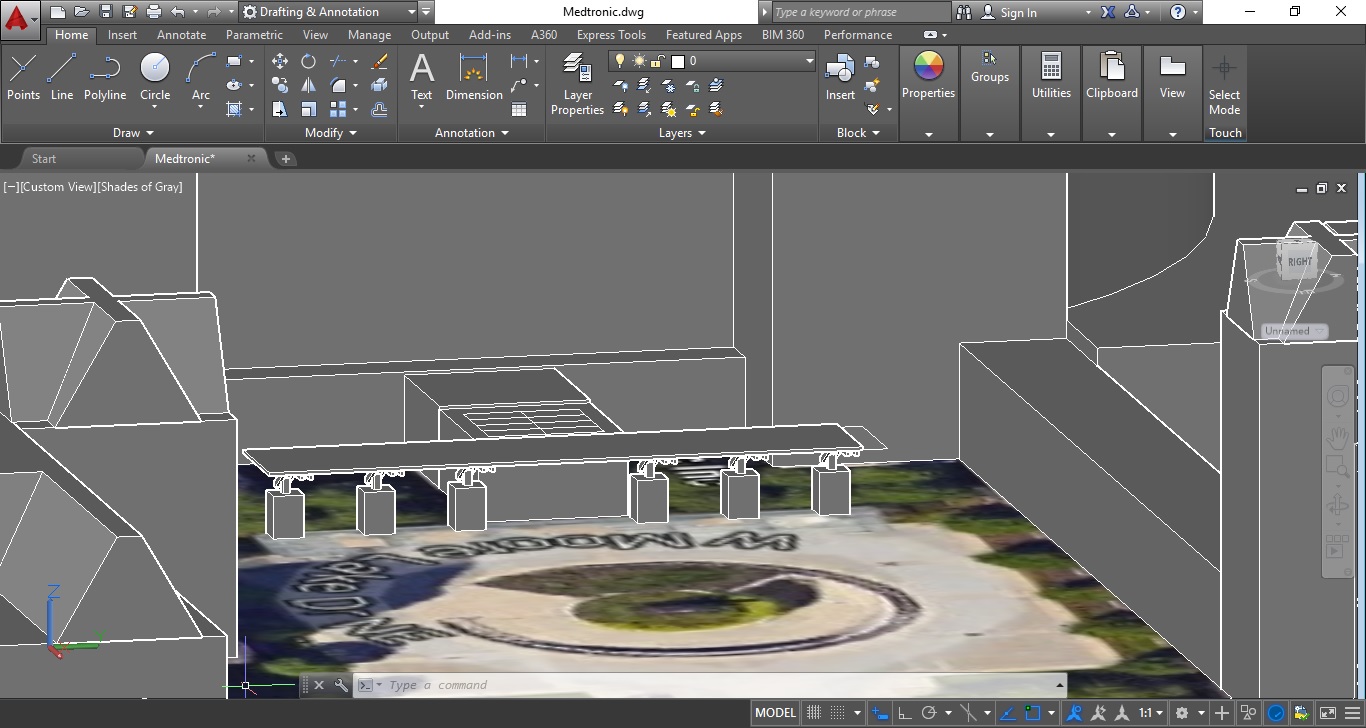Viewport: 1366px width, 728px height.
Task: Click the Move tool in Modify panel
Action: tap(280, 61)
